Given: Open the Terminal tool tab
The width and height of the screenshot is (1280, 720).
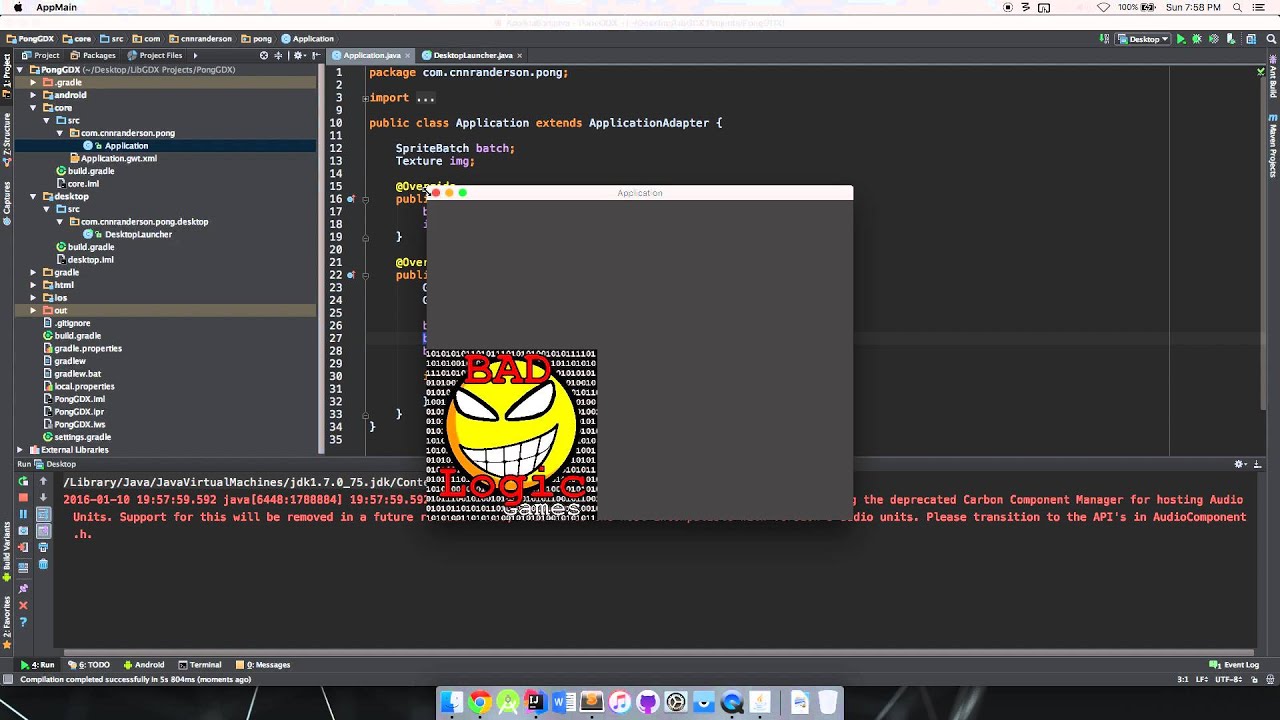Looking at the screenshot, I should [199, 665].
